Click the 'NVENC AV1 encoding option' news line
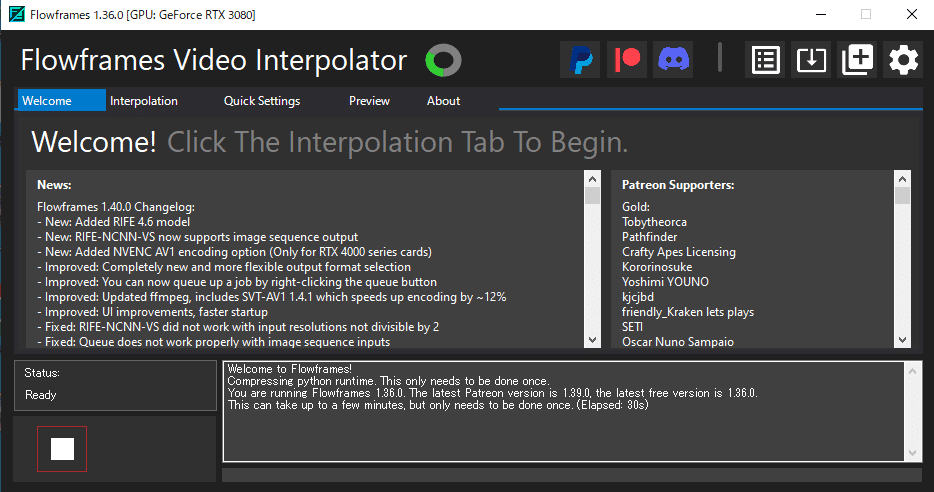The width and height of the screenshot is (934, 492). [234, 252]
